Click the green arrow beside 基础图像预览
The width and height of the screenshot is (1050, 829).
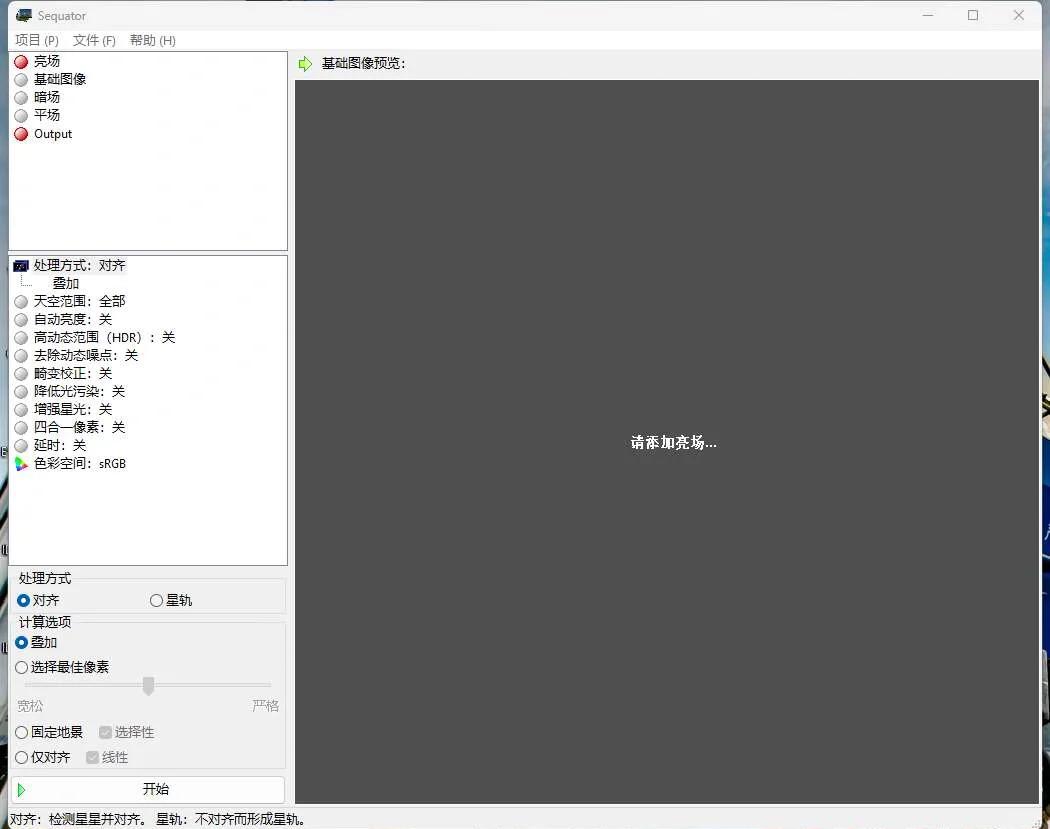click(x=306, y=64)
